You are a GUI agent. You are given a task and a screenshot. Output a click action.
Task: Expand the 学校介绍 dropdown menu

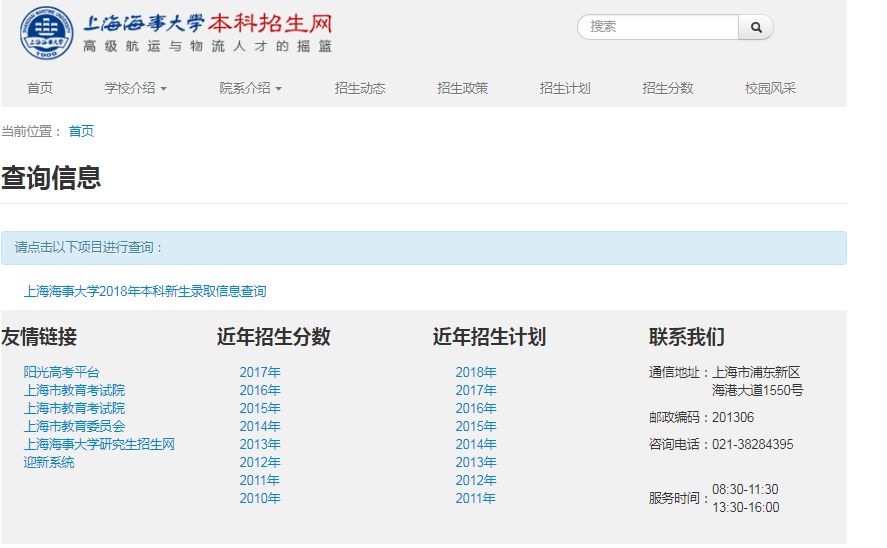coord(135,88)
